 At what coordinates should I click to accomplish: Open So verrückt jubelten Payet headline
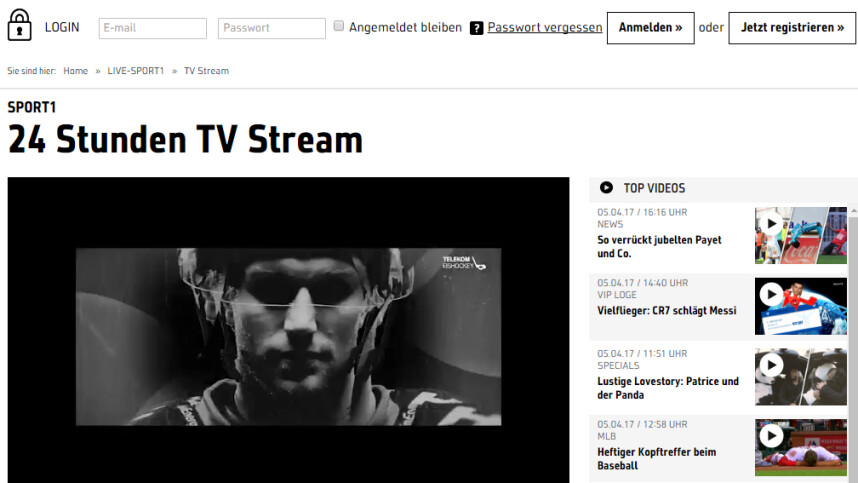tap(659, 247)
